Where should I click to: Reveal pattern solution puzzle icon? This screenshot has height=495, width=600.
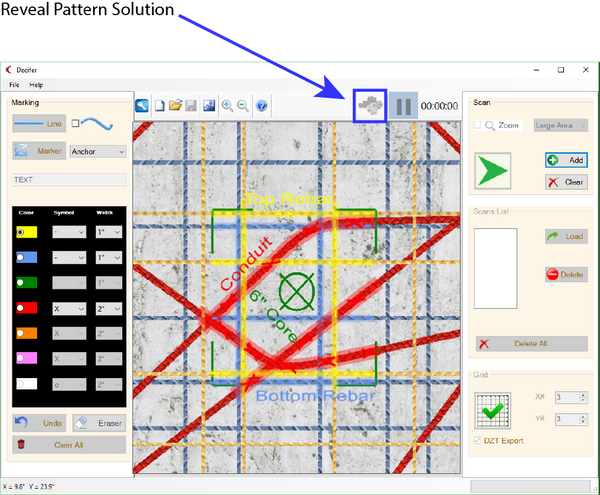(370, 106)
